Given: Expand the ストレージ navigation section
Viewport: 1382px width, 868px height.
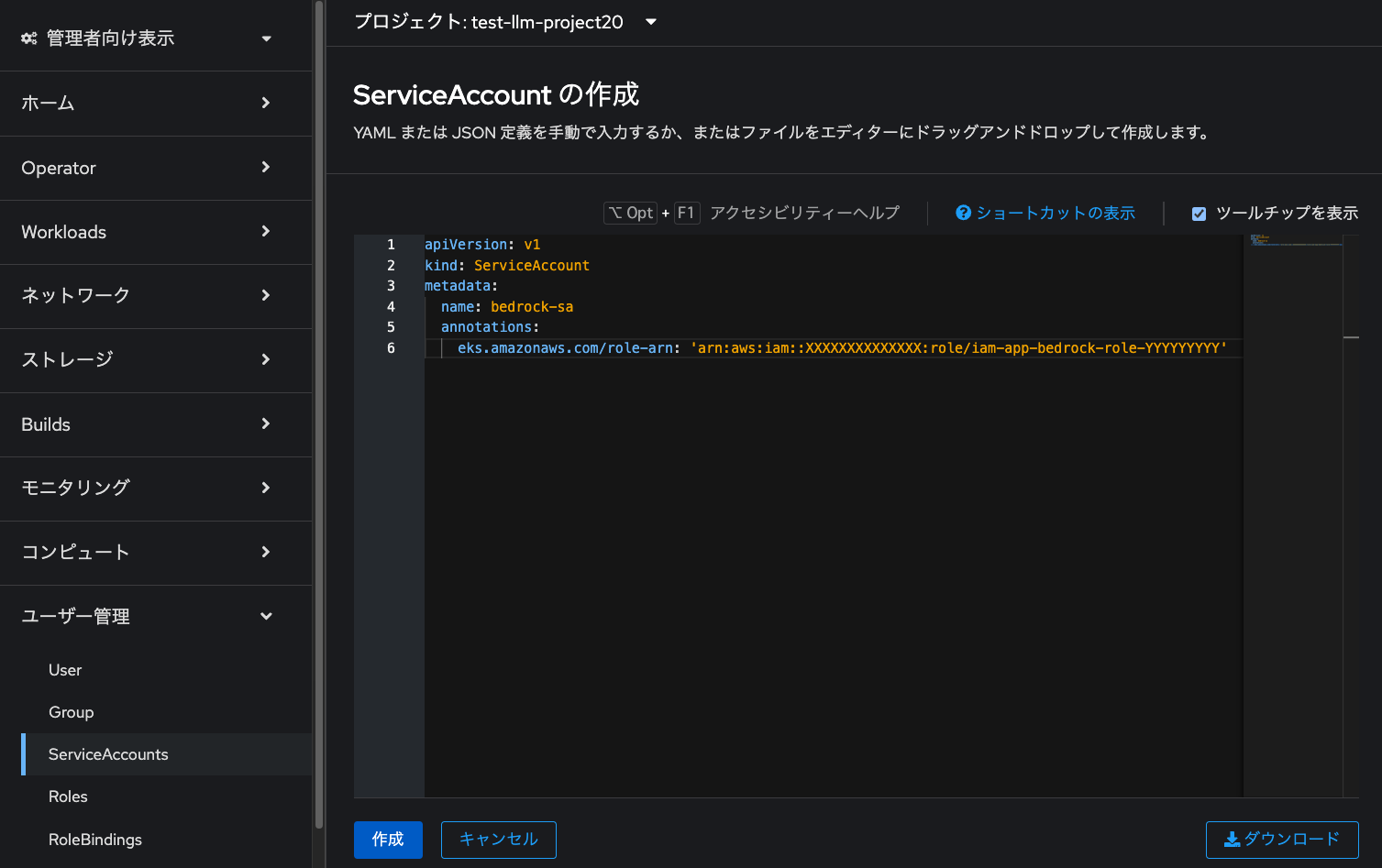Looking at the screenshot, I should 156,360.
